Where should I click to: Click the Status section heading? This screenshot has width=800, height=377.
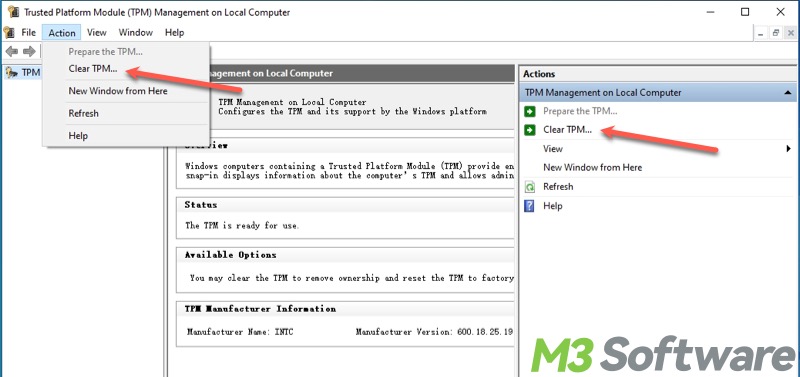201,205
